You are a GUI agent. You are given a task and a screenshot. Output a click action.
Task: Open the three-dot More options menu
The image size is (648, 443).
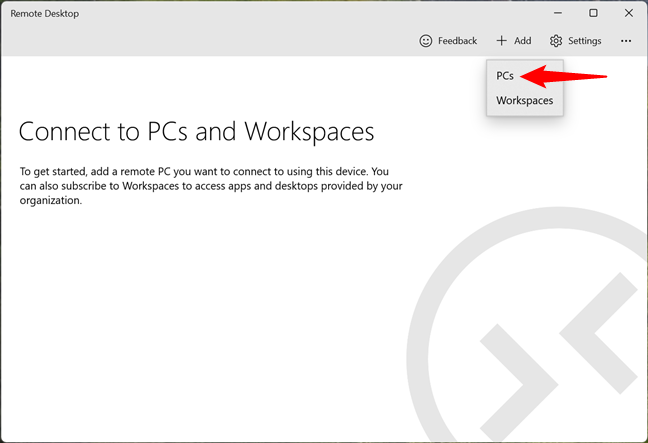(x=626, y=41)
